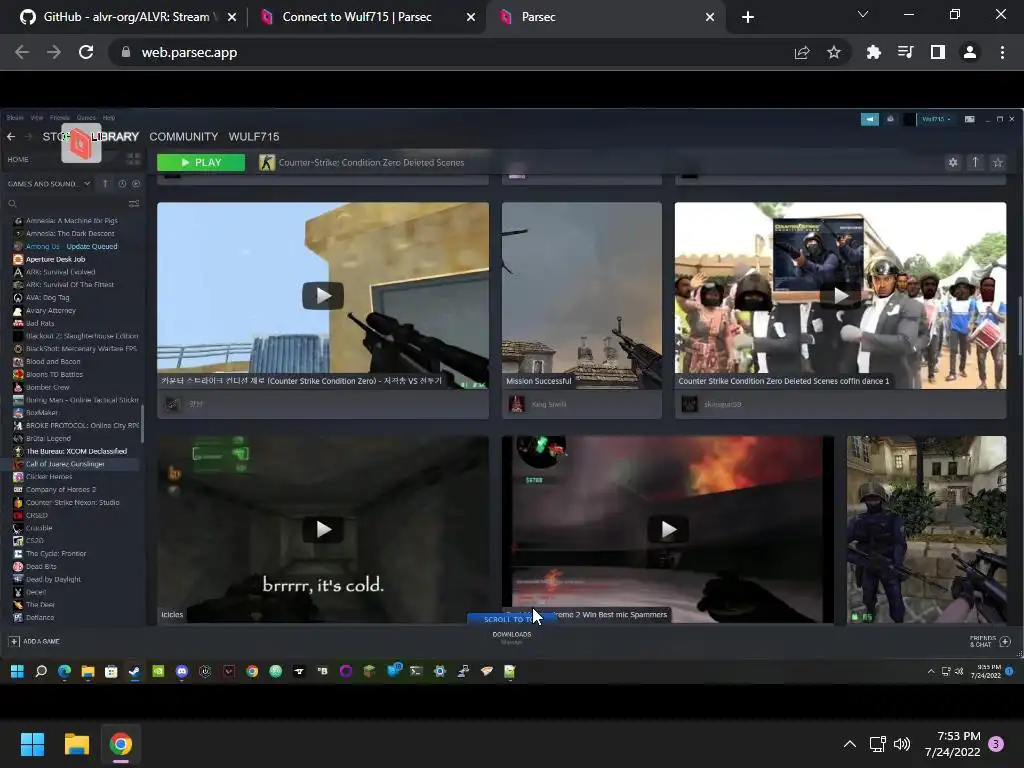Open the Help menu in Steam
1024x768 pixels.
[108, 118]
